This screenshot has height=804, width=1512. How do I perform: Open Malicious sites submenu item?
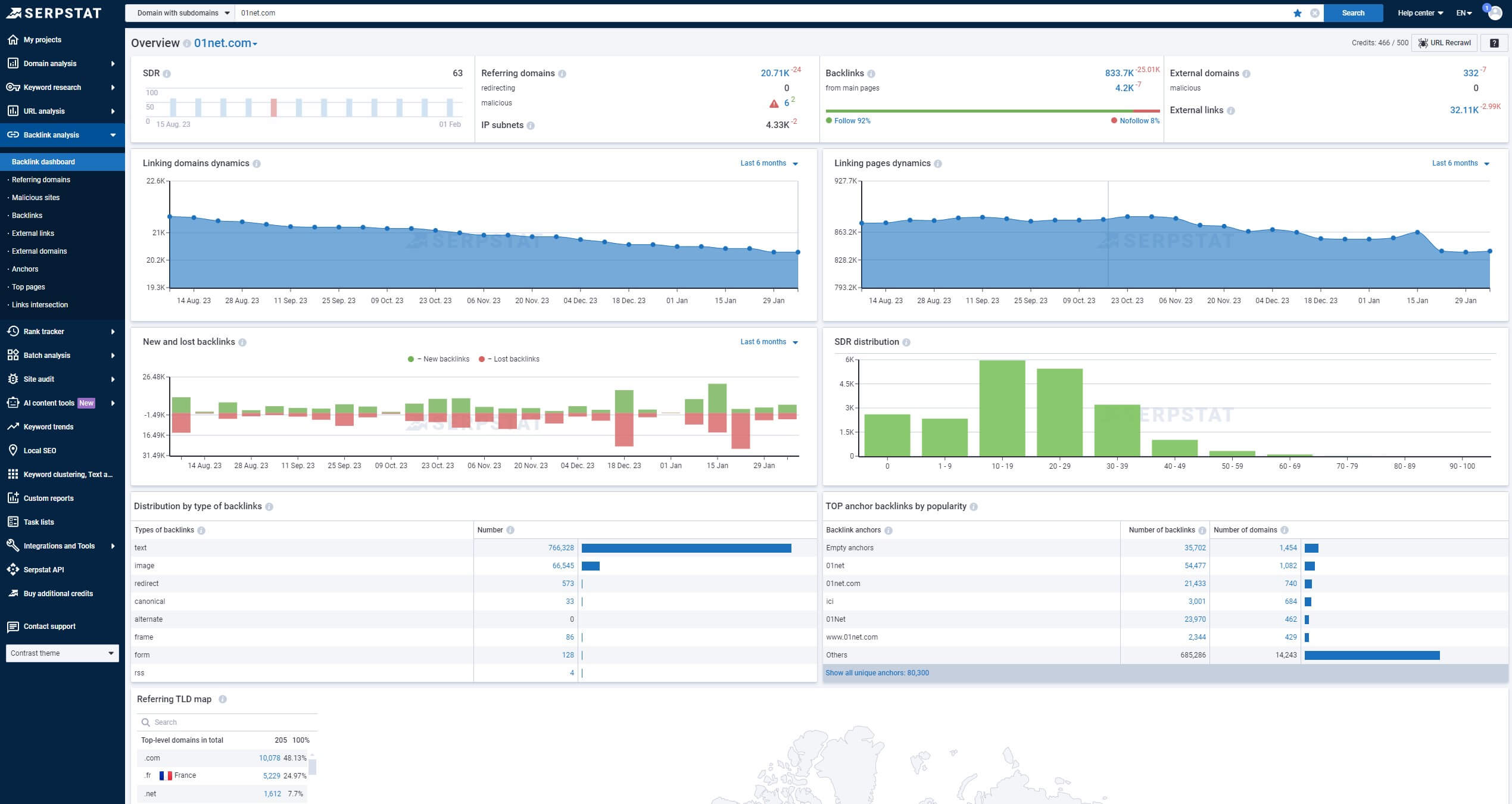pos(36,198)
